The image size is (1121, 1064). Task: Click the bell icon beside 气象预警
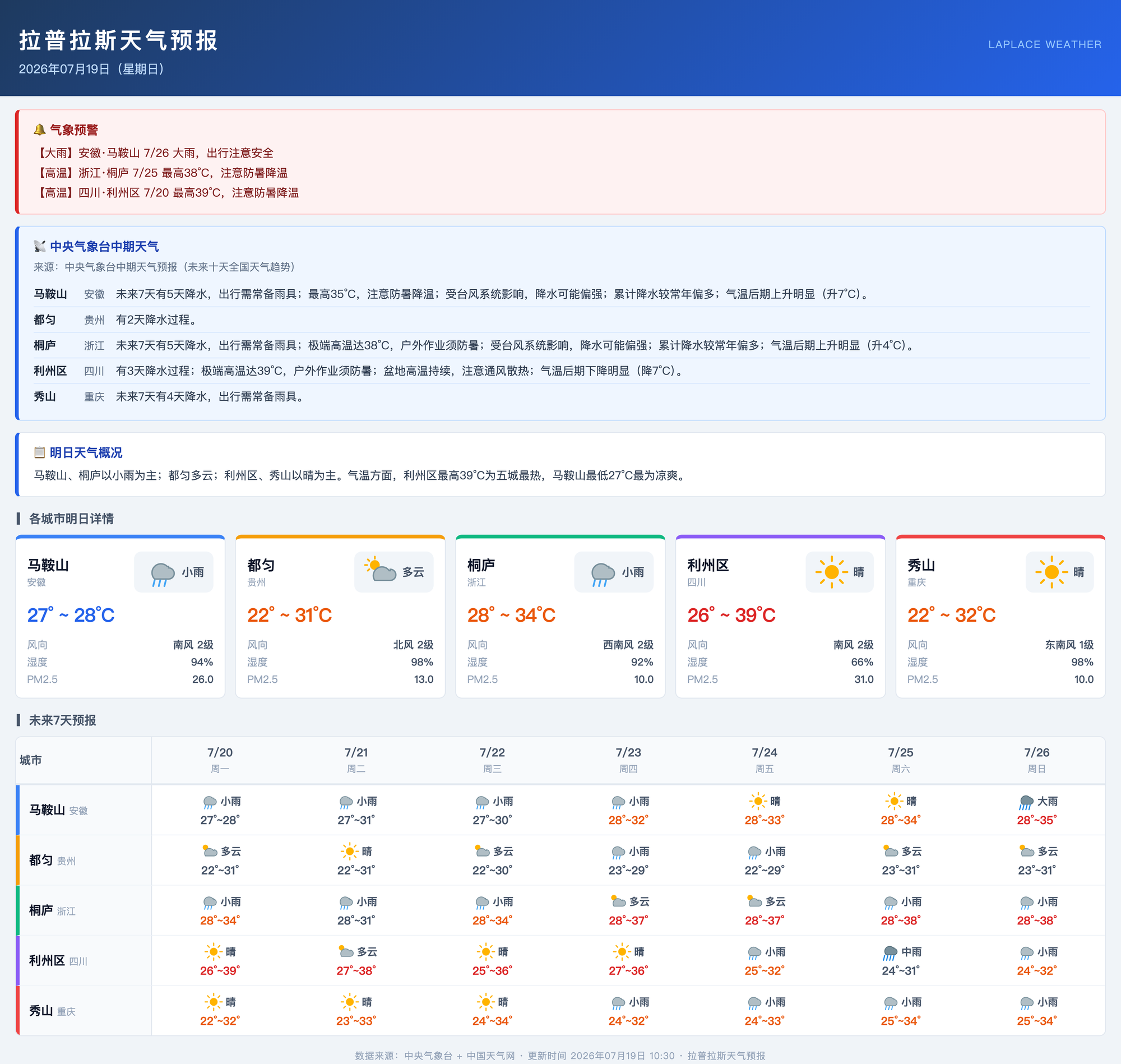(x=39, y=130)
